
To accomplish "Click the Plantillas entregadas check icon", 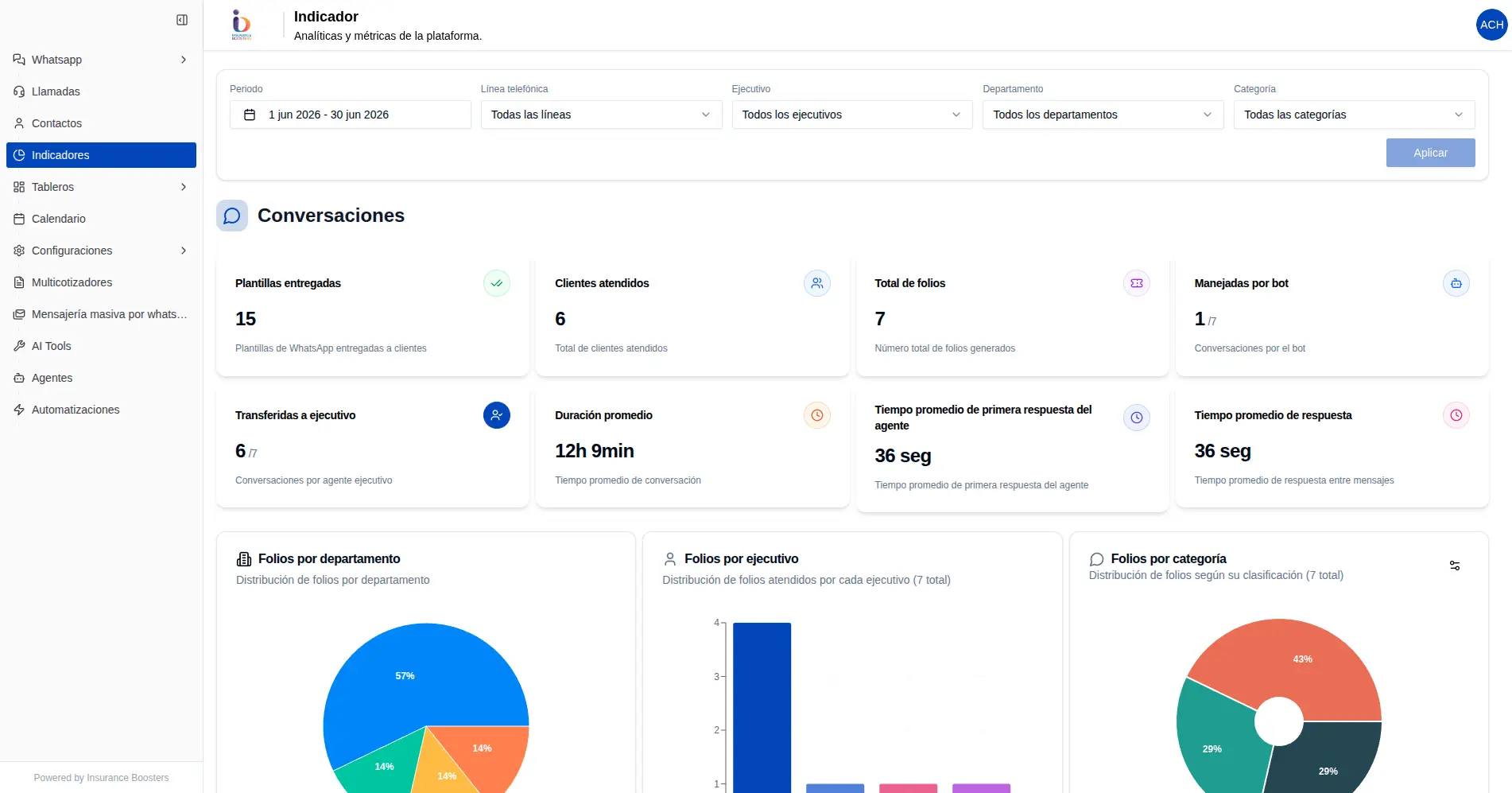I will pos(497,283).
